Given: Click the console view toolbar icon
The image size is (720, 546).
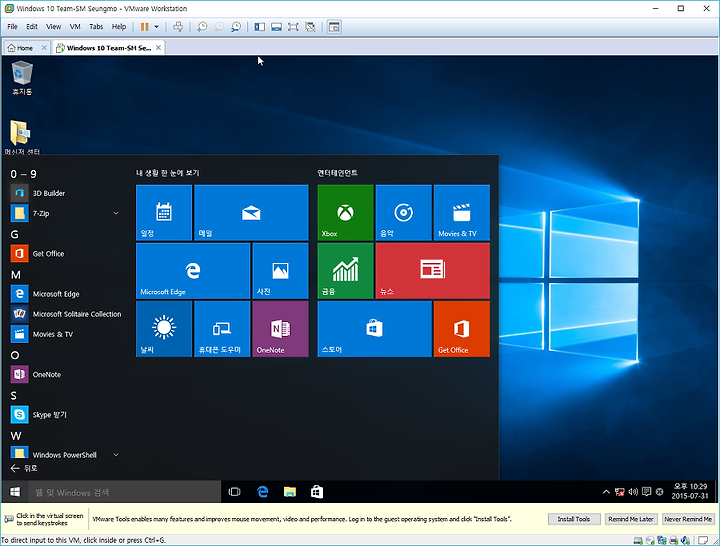Looking at the screenshot, I should tap(334, 27).
